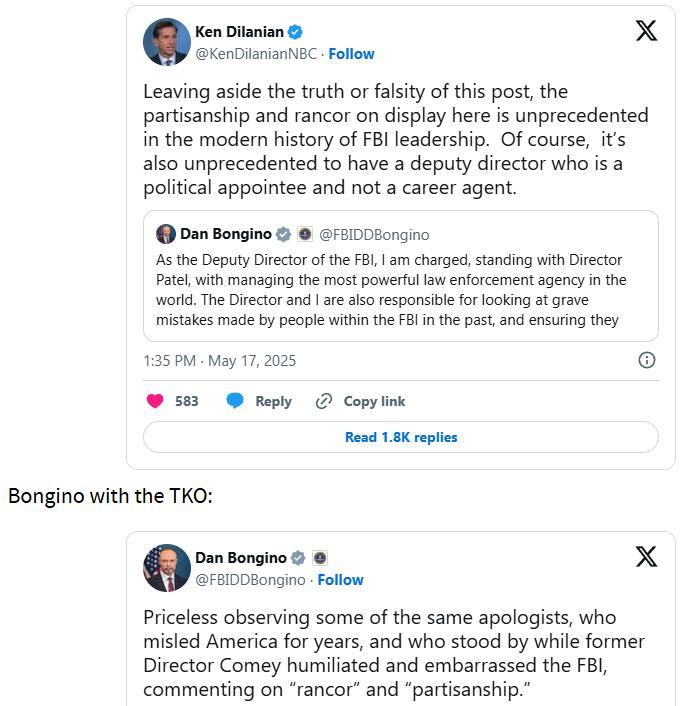Follow @FBIDDBongino
This screenshot has width=681, height=706.
point(340,580)
